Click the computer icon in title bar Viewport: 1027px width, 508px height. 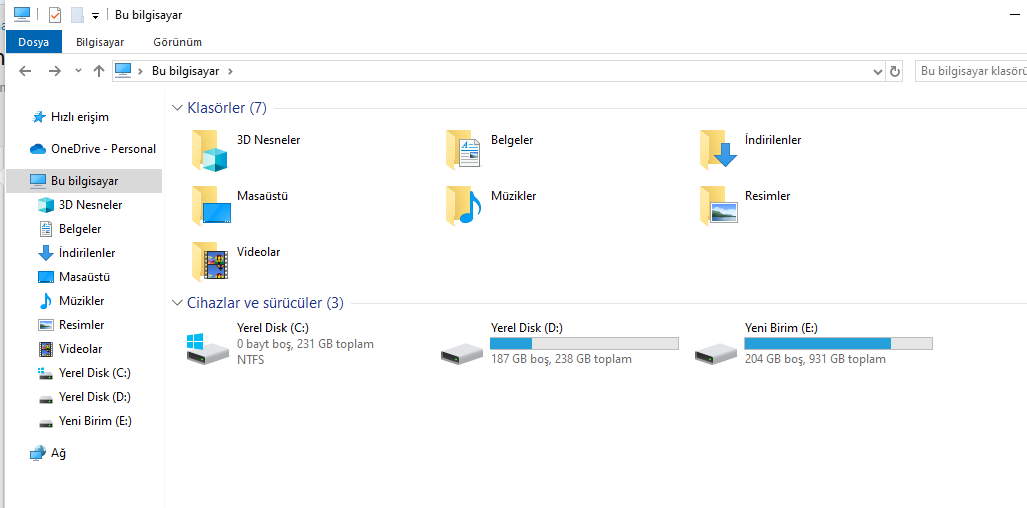tap(22, 14)
